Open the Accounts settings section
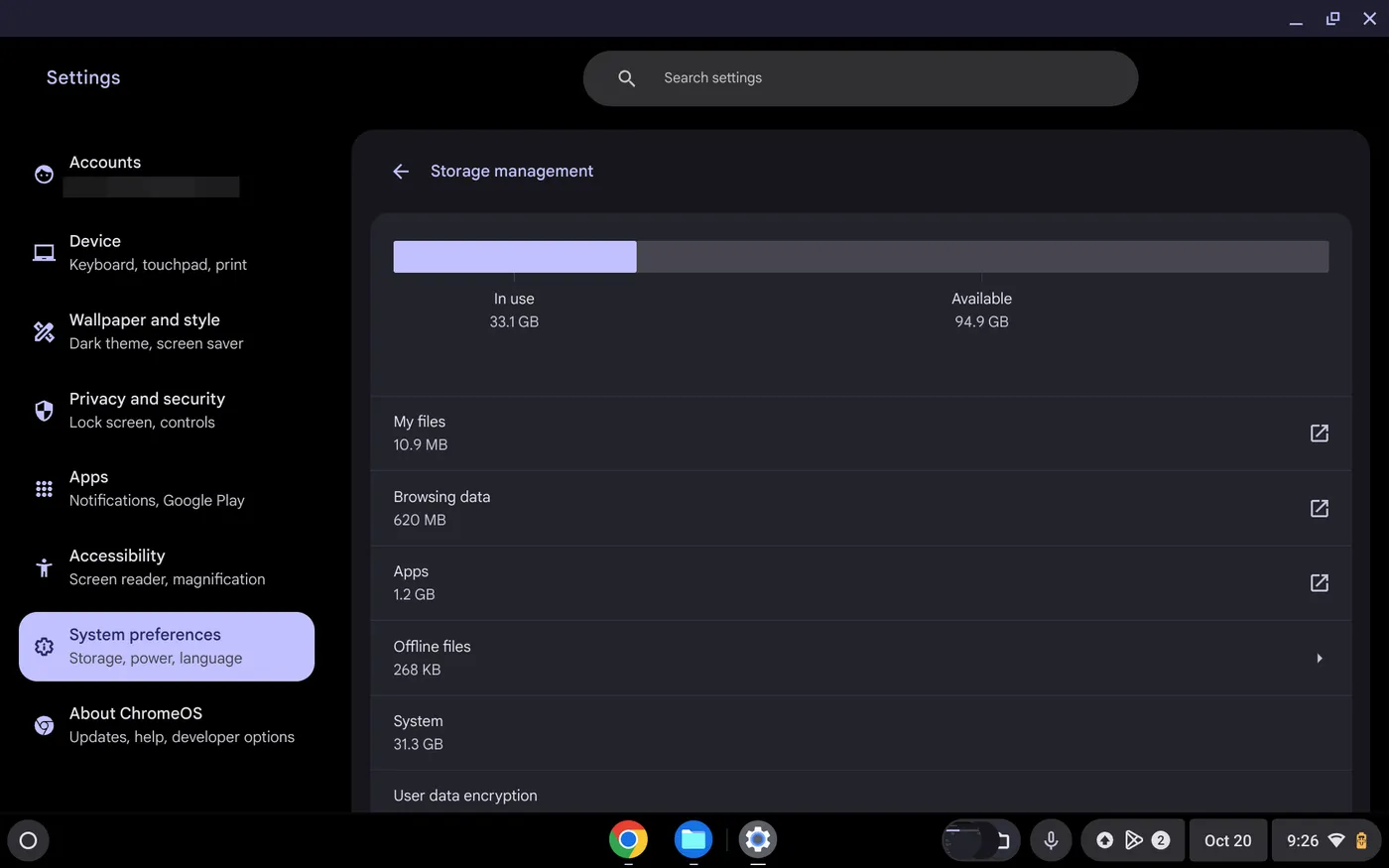The image size is (1389, 868). (x=167, y=175)
